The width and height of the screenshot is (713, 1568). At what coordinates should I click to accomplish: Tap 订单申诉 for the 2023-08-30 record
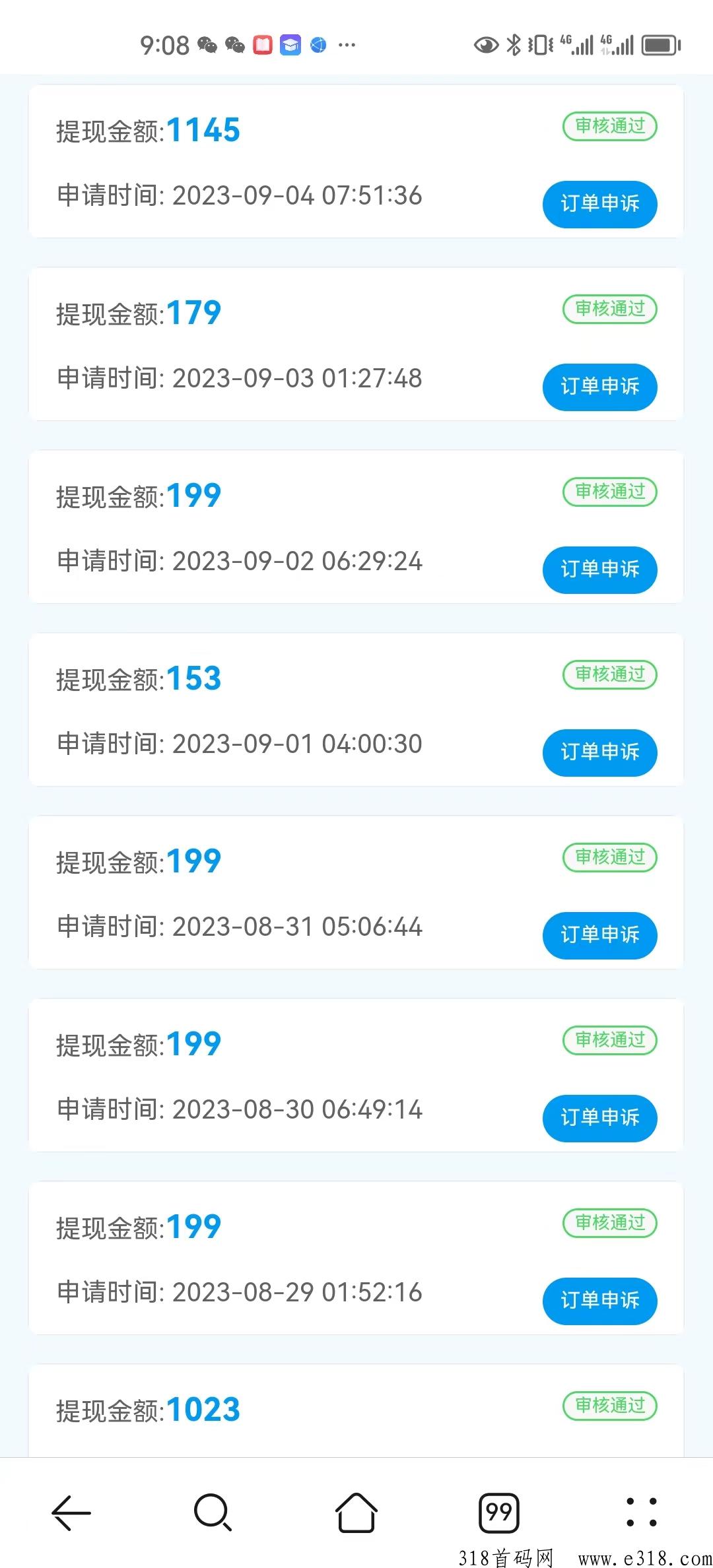(599, 1118)
